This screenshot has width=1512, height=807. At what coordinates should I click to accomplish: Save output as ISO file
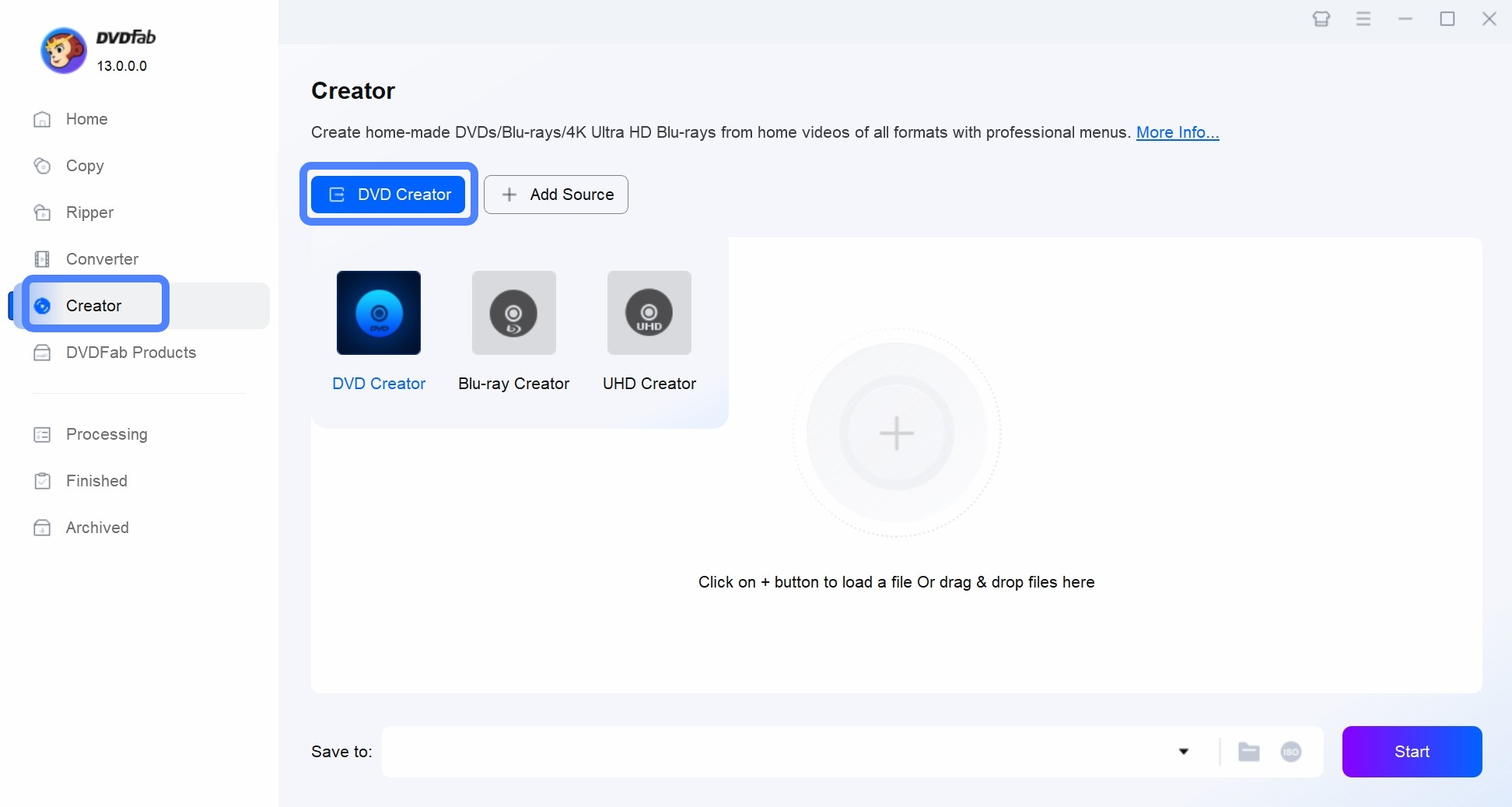[x=1291, y=752]
